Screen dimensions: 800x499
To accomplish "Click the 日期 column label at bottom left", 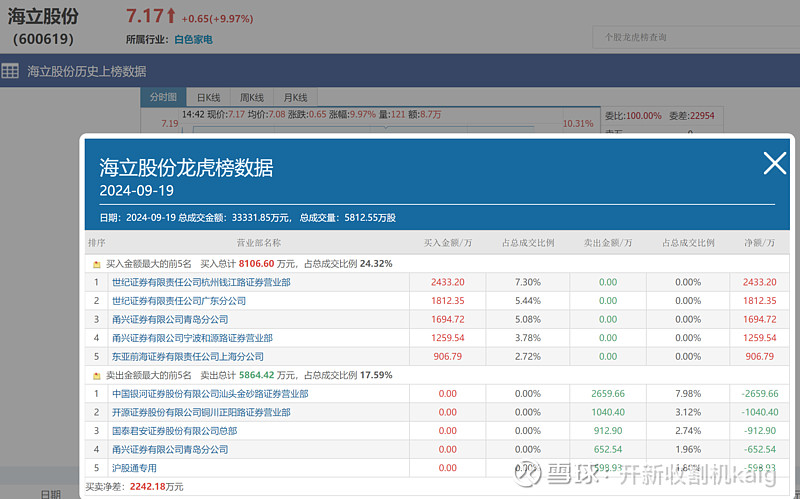I will click(51, 494).
